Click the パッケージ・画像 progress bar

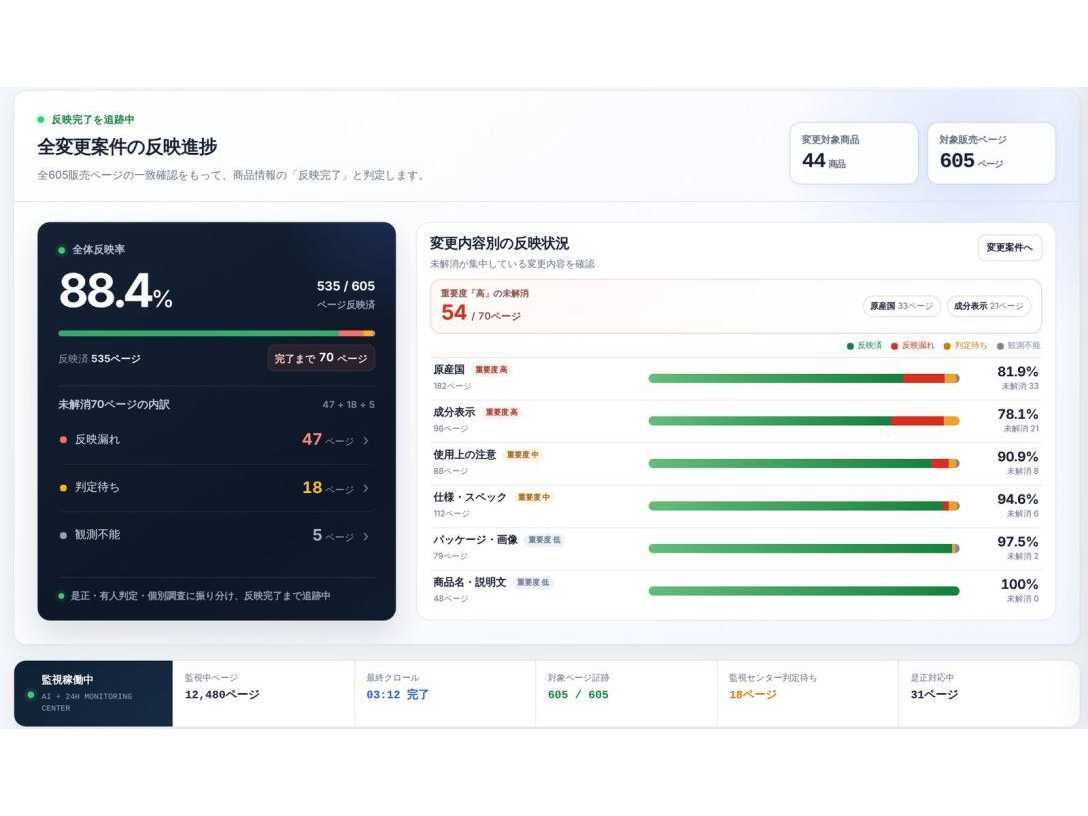point(804,549)
